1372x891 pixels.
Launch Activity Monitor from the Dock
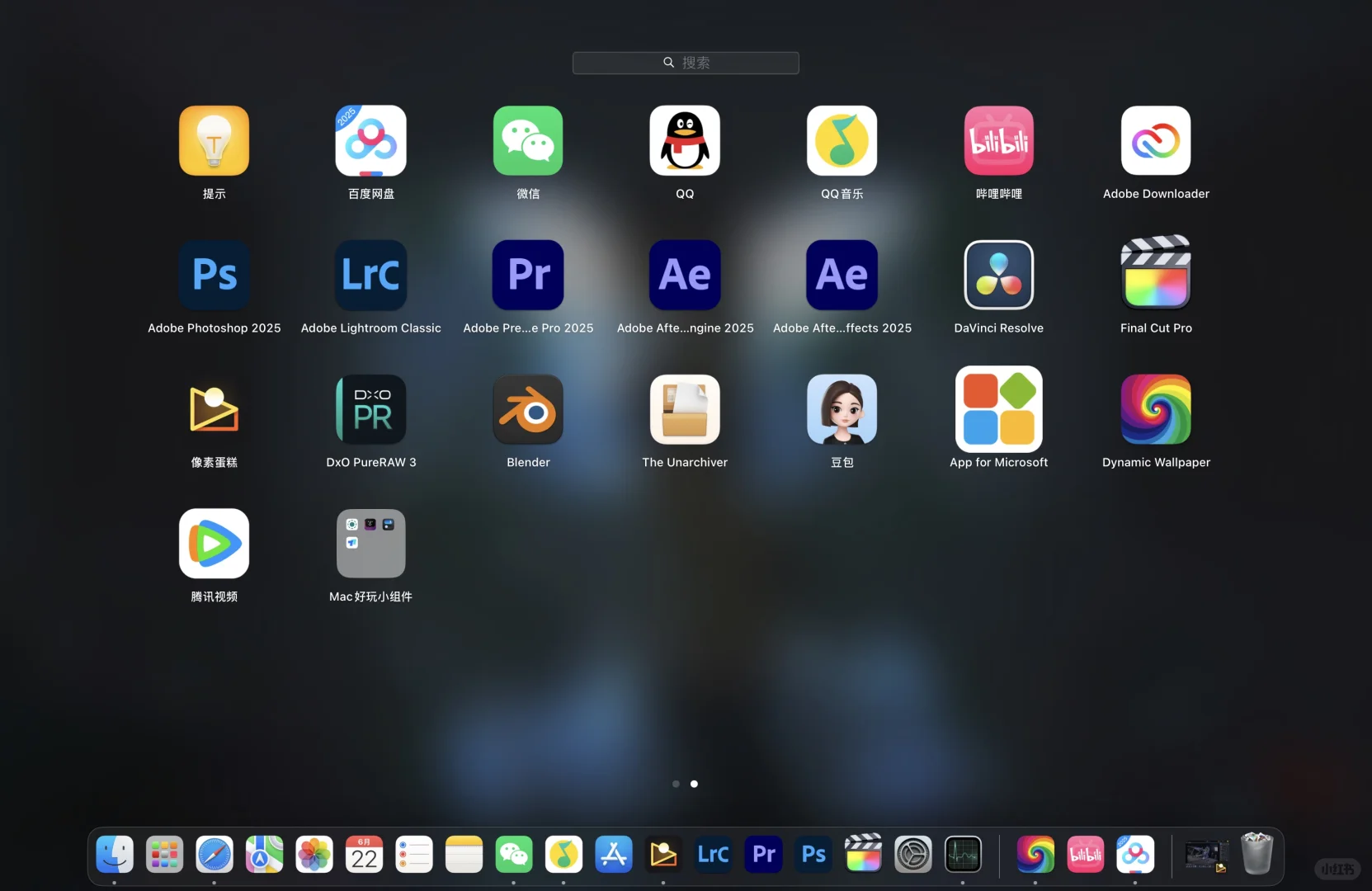coord(963,854)
